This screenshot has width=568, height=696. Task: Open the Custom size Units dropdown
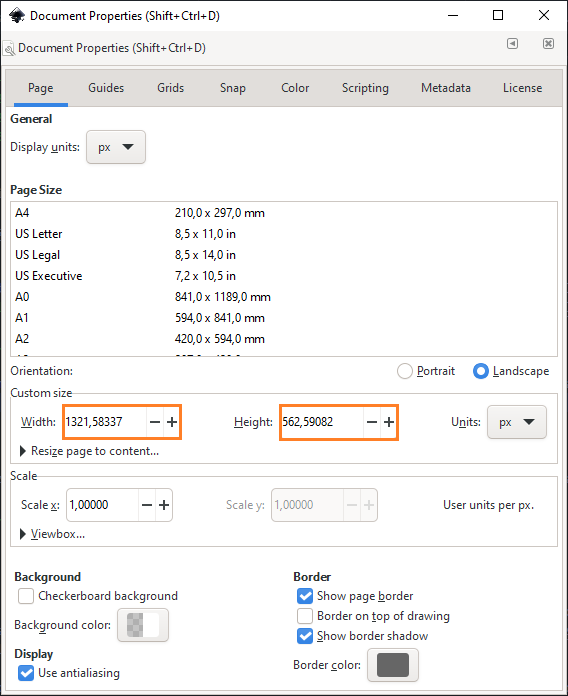[x=517, y=422]
